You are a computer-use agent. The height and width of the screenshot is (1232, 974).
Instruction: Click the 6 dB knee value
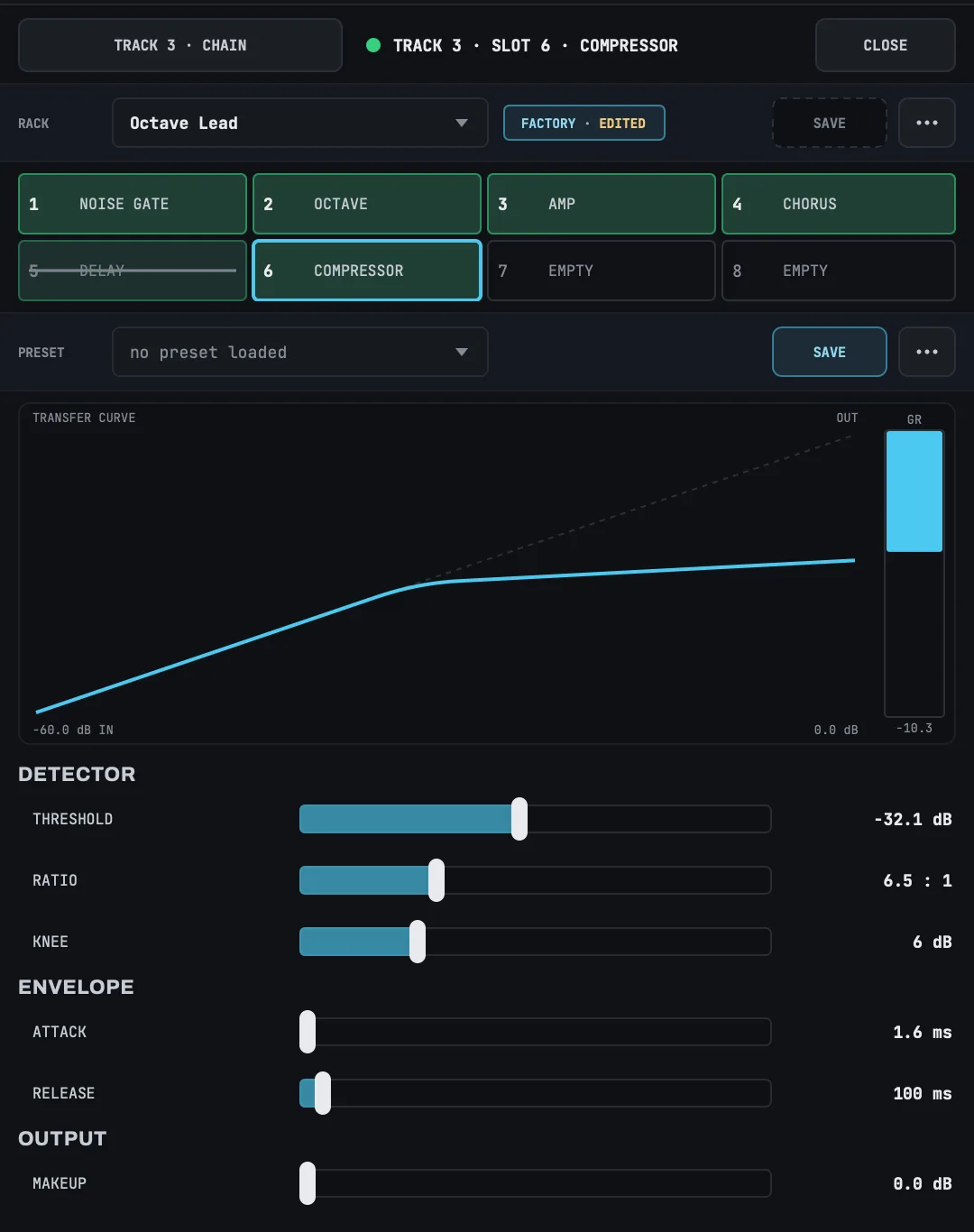933,942
